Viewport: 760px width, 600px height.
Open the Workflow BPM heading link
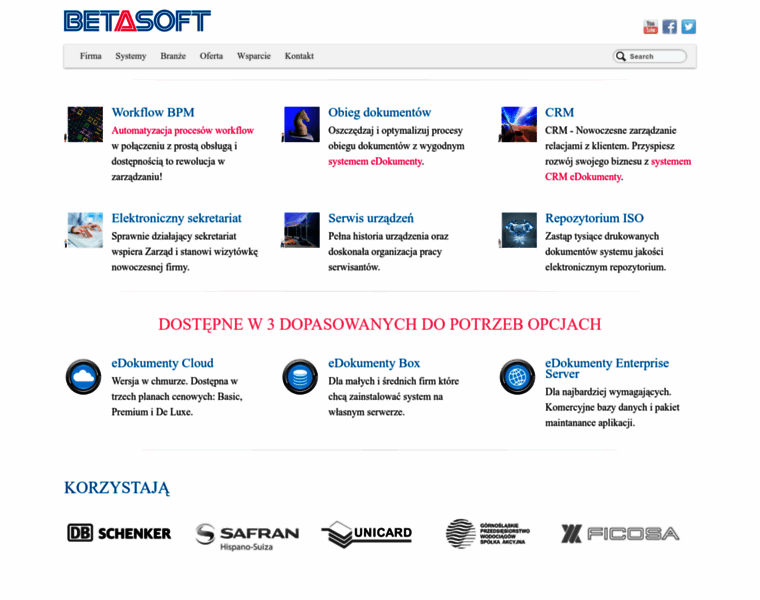[x=153, y=112]
